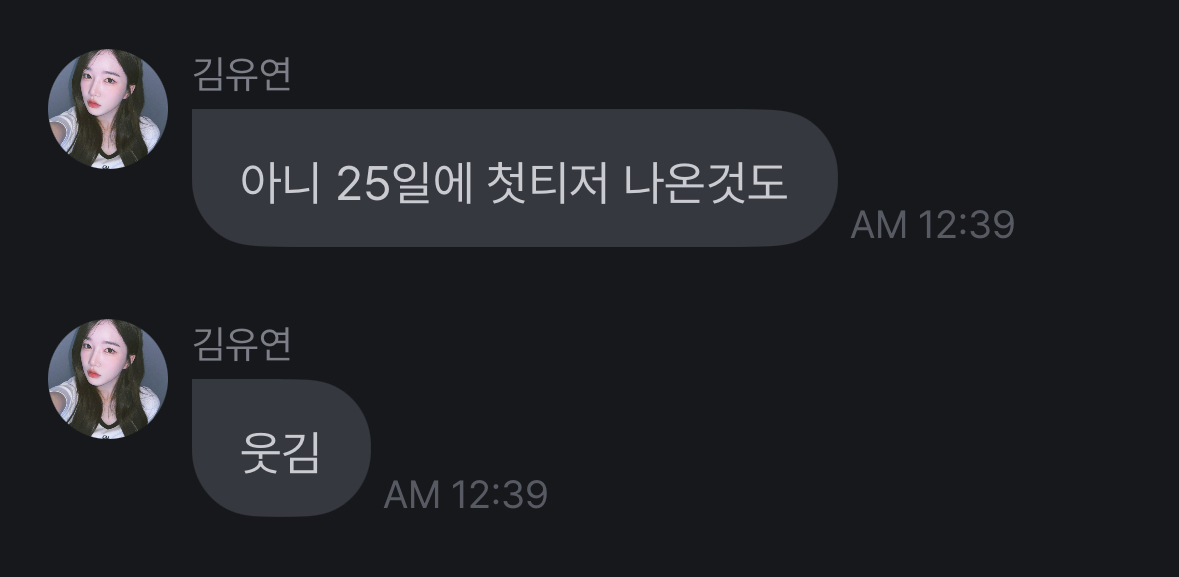
Task: Click the '웃김' text inside second bubble
Action: pyautogui.click(x=280, y=453)
